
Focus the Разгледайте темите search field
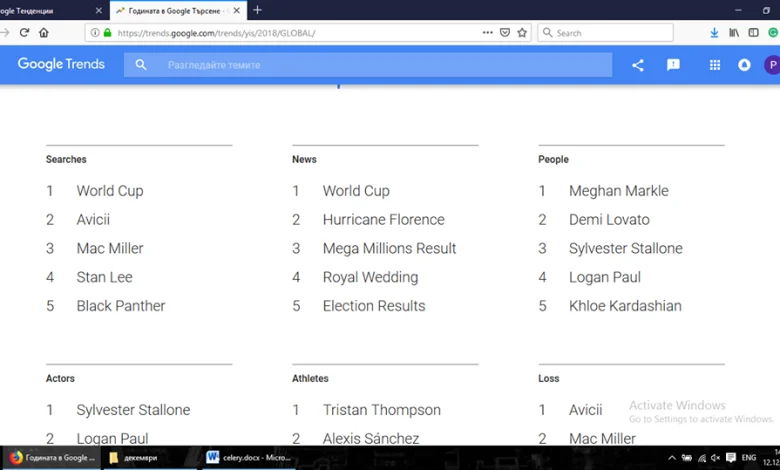(368, 65)
